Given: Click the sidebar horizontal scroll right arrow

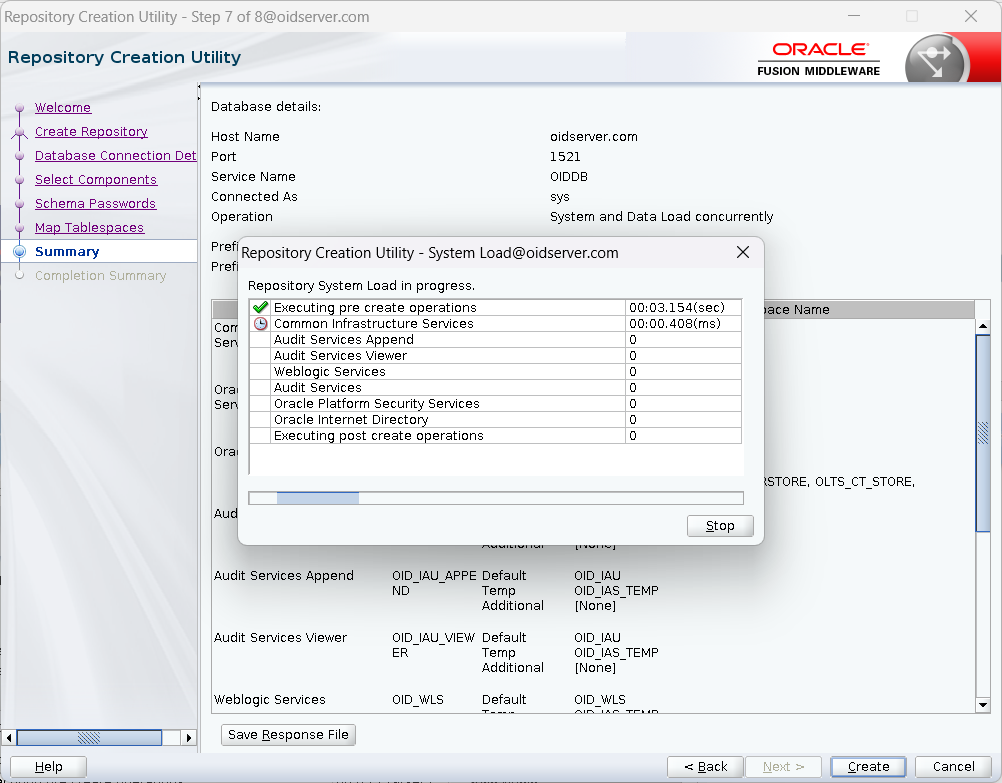Looking at the screenshot, I should pos(188,738).
